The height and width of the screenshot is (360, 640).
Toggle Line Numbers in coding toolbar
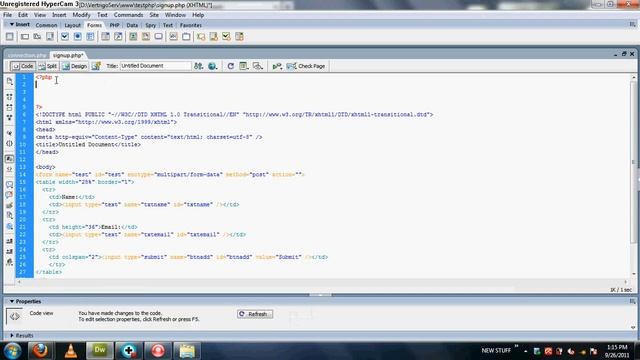[9, 159]
